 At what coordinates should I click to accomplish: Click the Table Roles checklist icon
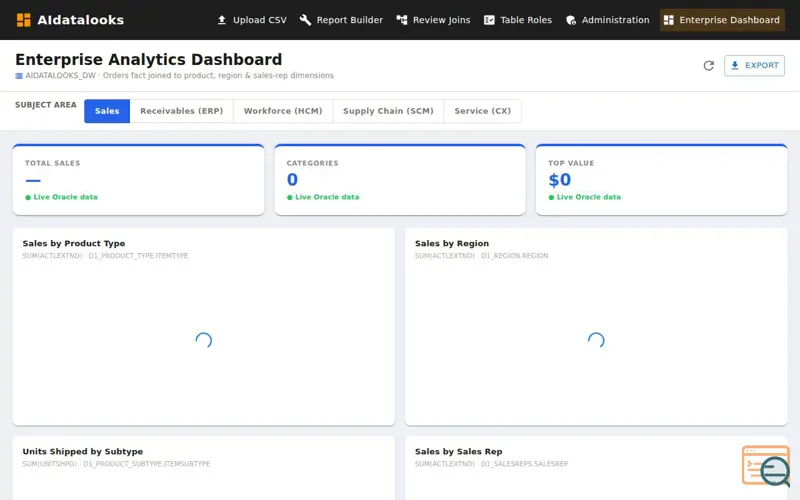point(489,20)
